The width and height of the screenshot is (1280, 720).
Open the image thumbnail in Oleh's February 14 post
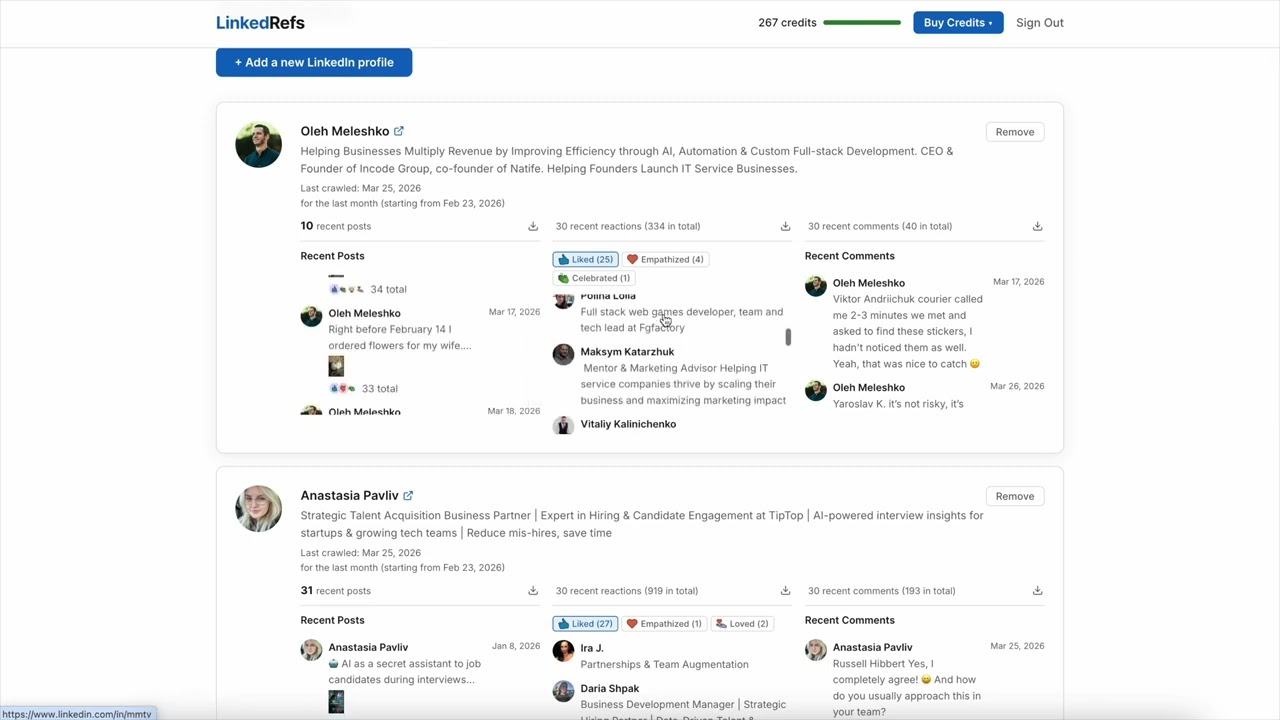pos(336,366)
